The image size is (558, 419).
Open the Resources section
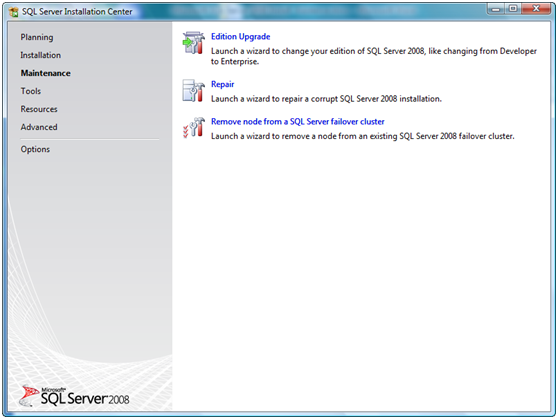point(38,109)
